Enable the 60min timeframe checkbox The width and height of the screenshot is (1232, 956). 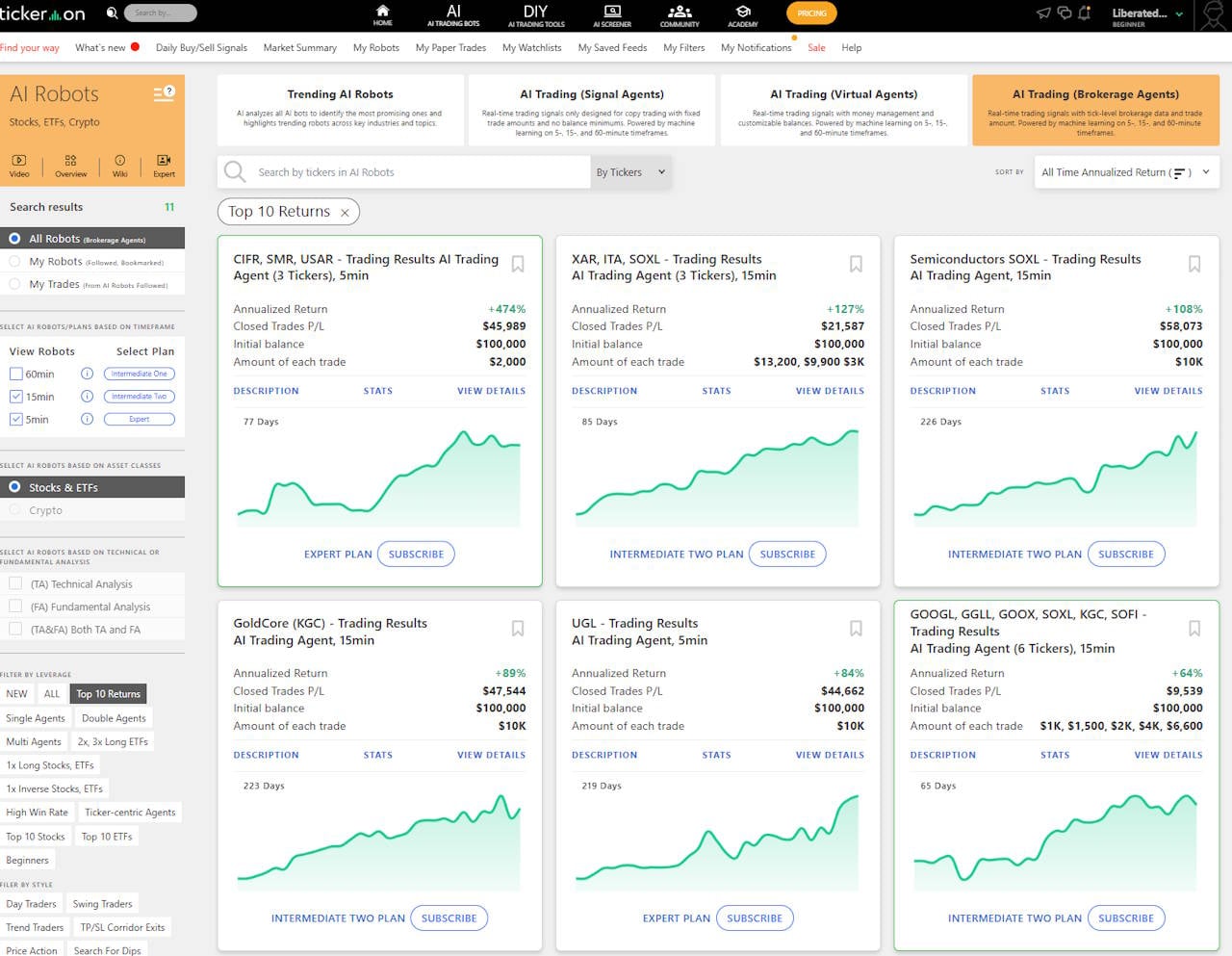click(x=15, y=374)
